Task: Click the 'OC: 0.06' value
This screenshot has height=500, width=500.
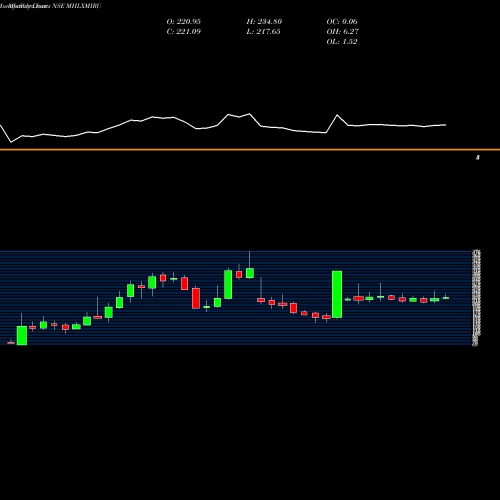Action: 342,22
